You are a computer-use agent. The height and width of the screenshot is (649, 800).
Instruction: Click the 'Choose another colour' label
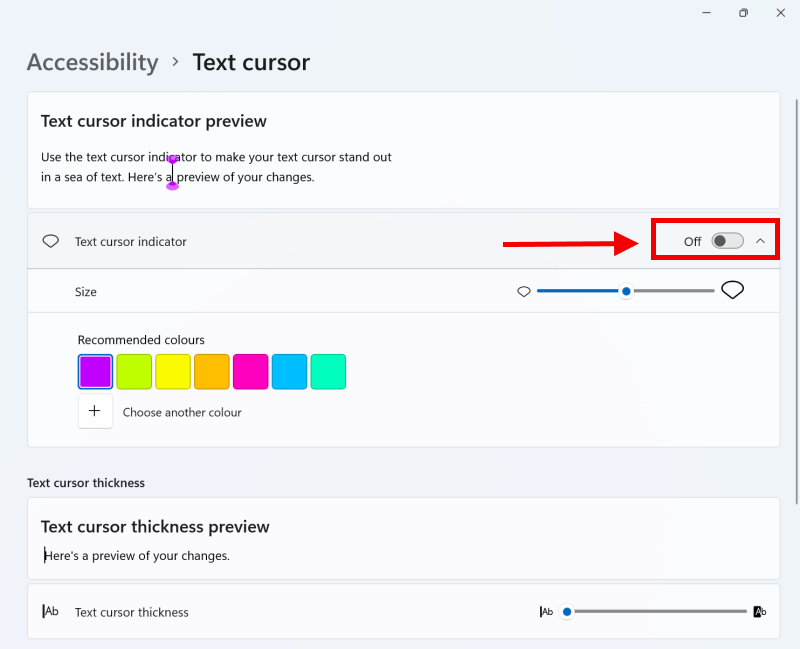pos(182,412)
